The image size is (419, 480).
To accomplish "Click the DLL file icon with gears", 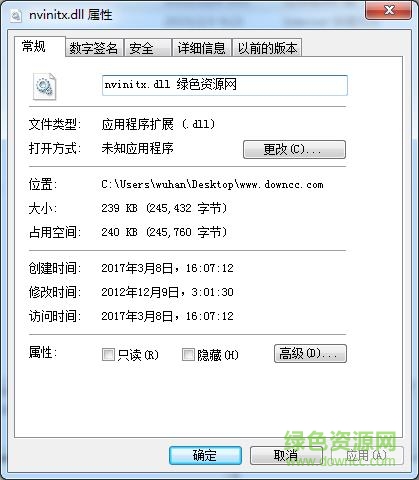I will (44, 86).
